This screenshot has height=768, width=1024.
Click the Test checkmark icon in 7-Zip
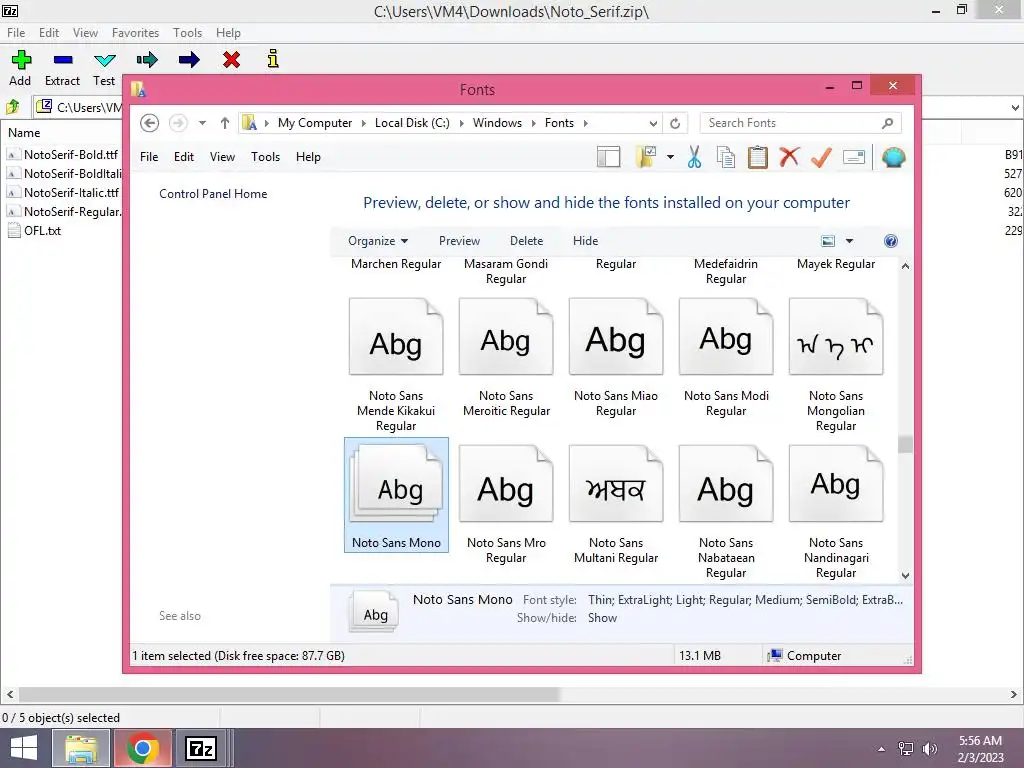(x=104, y=61)
